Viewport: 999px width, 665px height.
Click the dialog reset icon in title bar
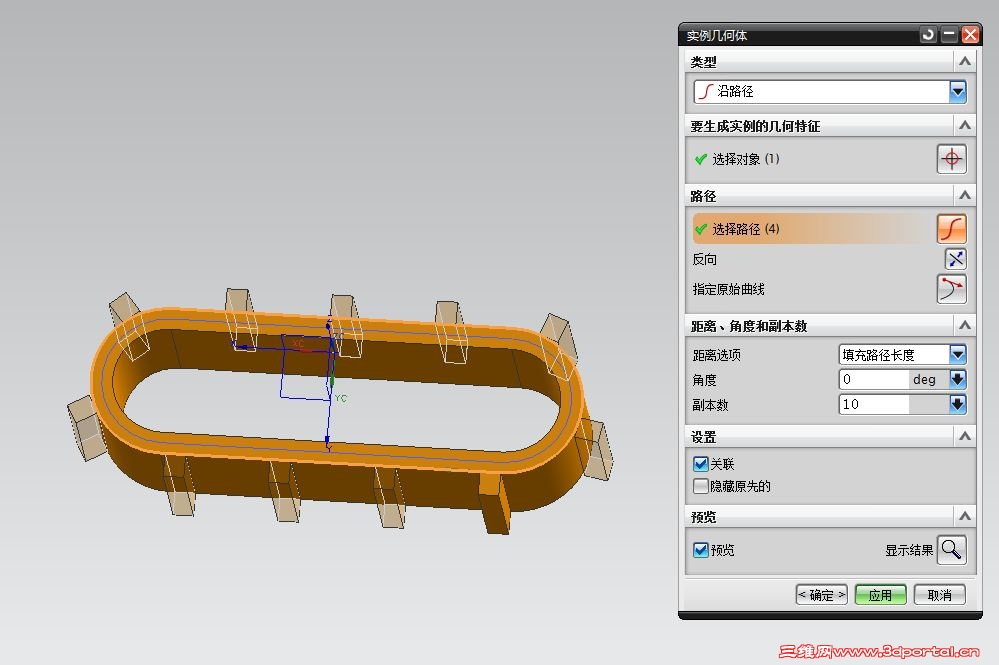[928, 34]
